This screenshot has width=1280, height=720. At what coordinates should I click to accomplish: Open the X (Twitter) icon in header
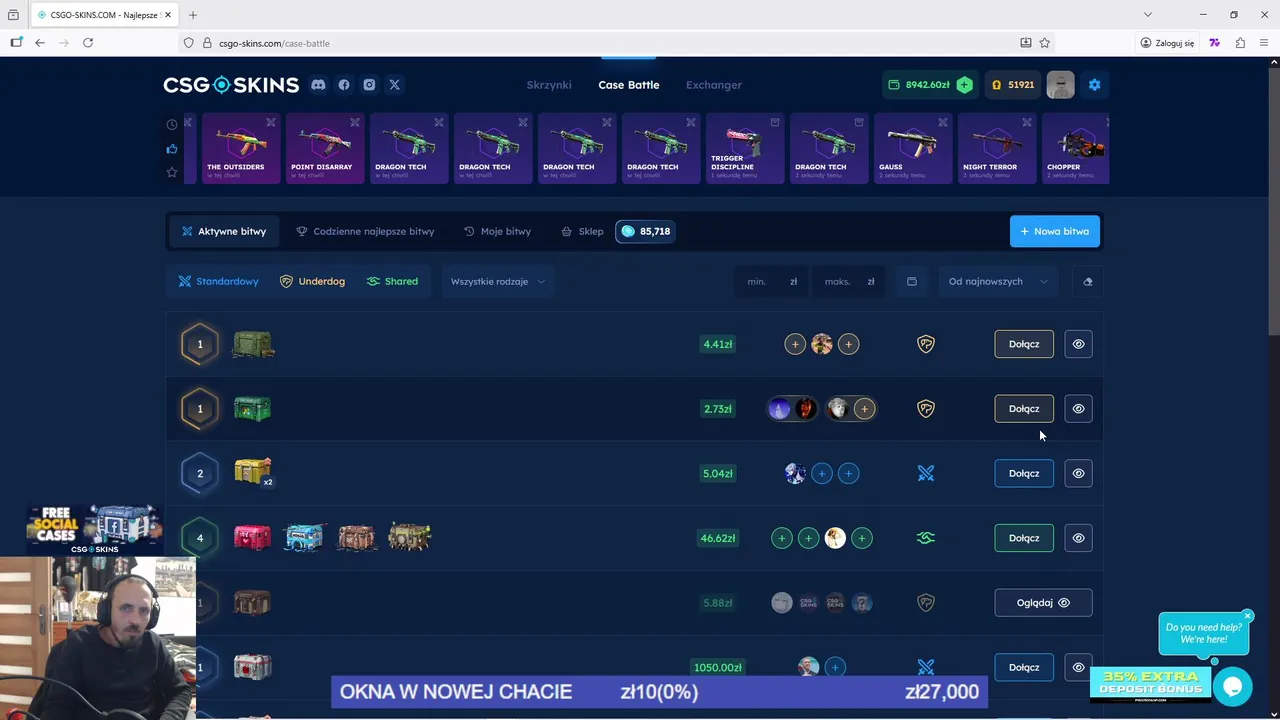click(394, 85)
